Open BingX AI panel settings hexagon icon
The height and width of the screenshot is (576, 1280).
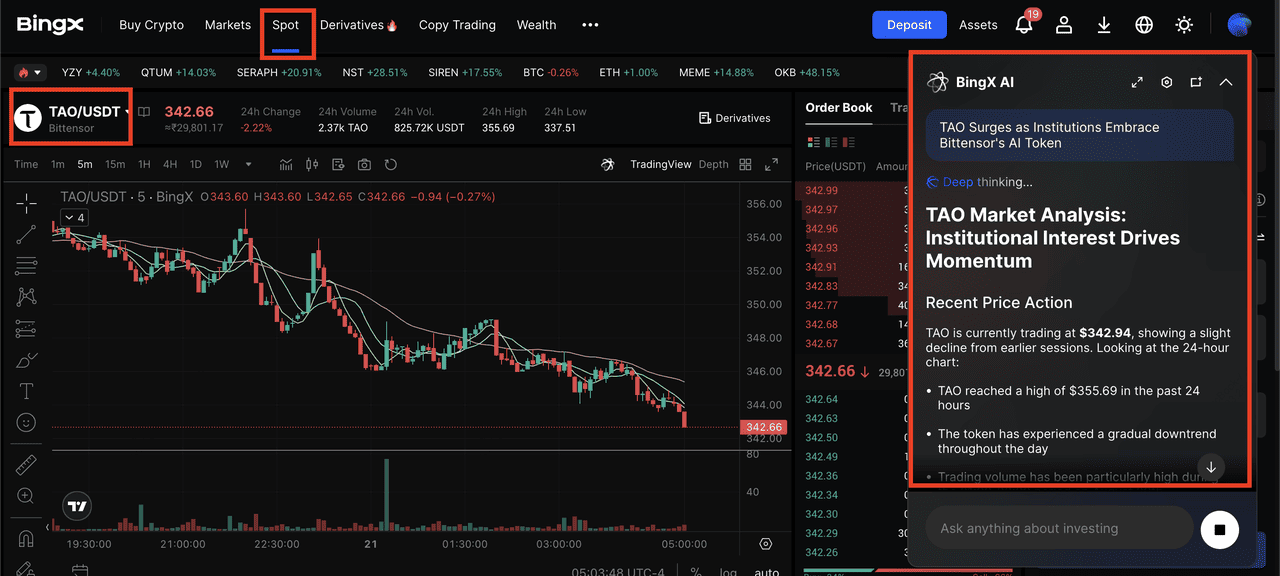(x=1166, y=82)
